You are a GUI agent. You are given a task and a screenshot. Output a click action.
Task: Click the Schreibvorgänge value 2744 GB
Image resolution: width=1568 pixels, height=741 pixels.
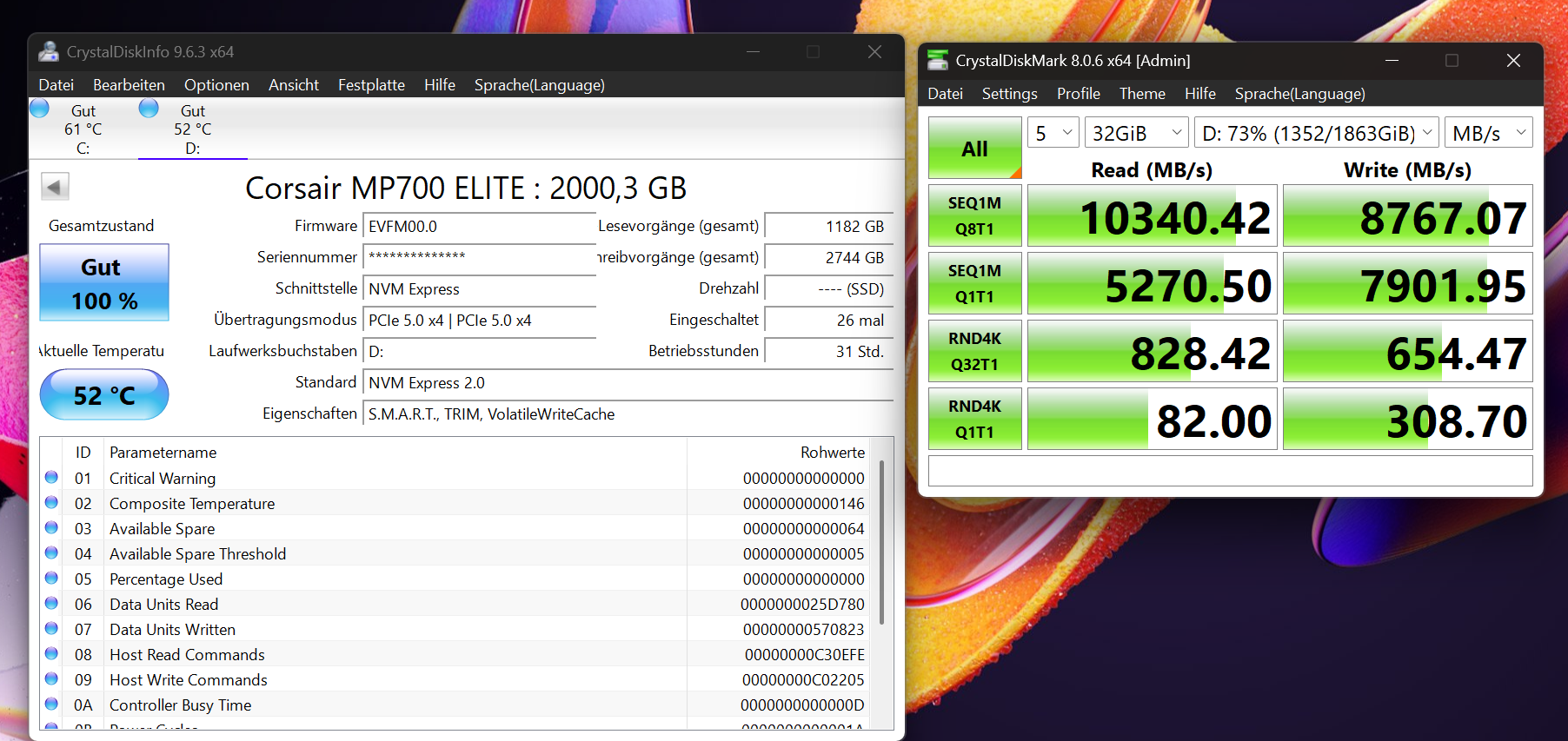pos(829,258)
